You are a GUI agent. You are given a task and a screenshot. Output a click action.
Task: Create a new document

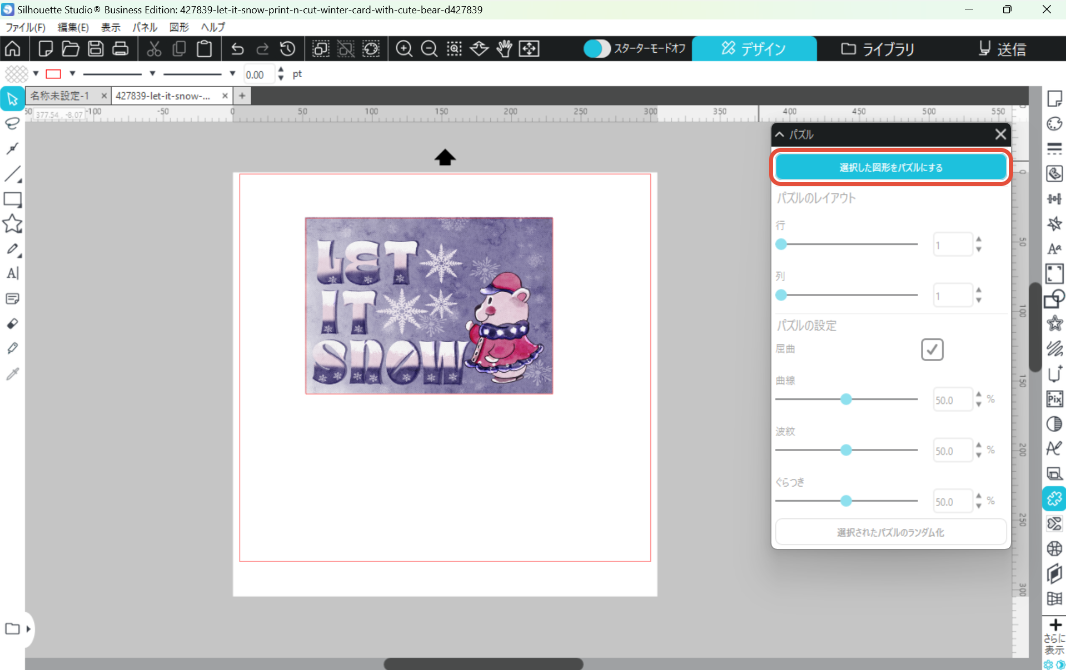point(46,49)
